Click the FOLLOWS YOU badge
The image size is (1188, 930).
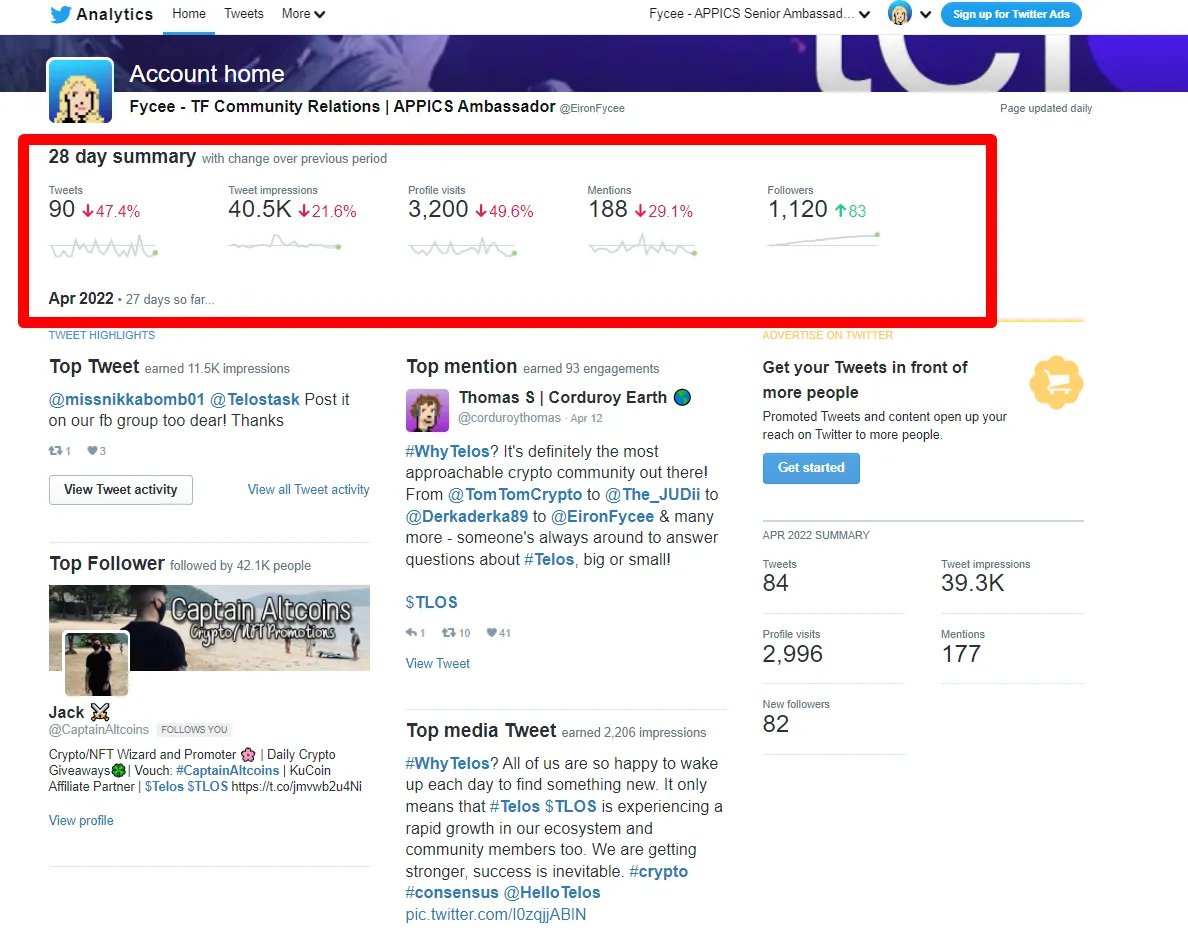click(x=194, y=729)
